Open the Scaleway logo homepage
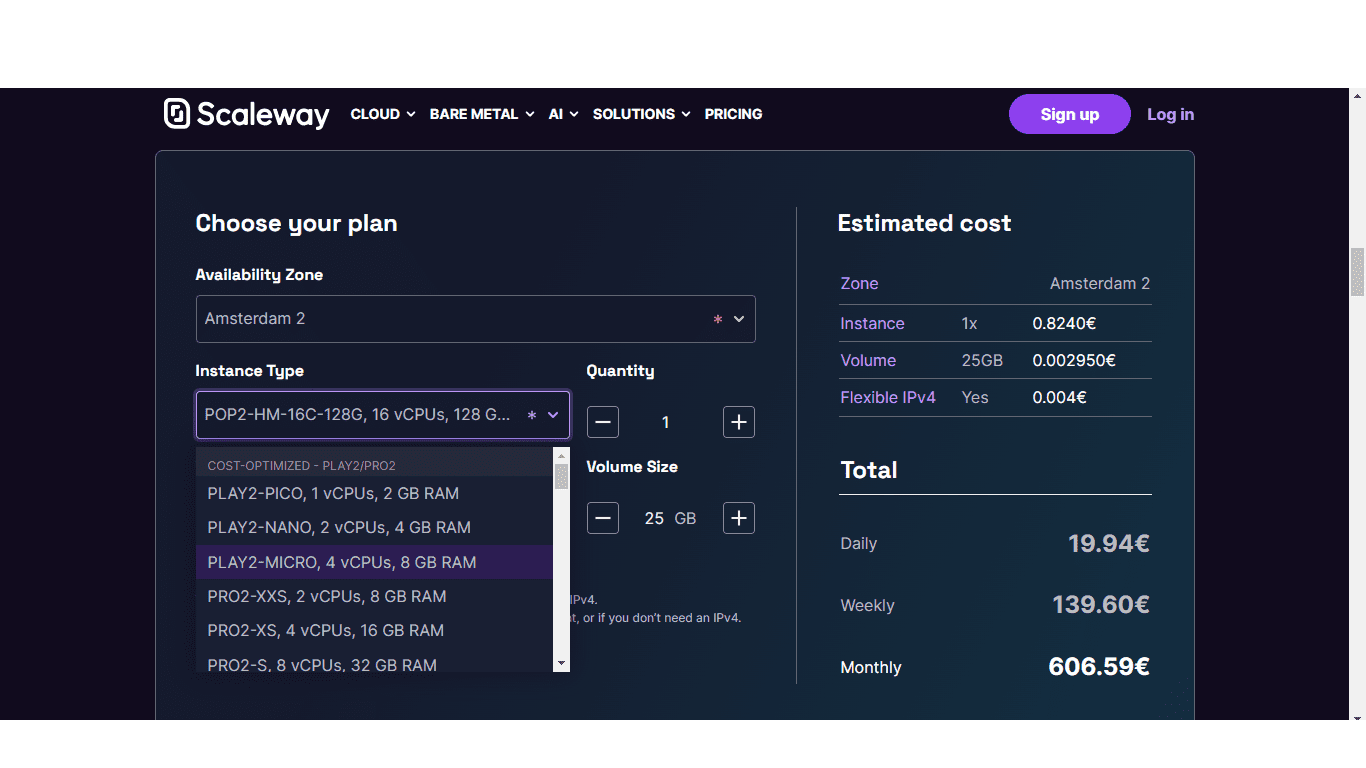The height and width of the screenshot is (768, 1366). pyautogui.click(x=246, y=114)
